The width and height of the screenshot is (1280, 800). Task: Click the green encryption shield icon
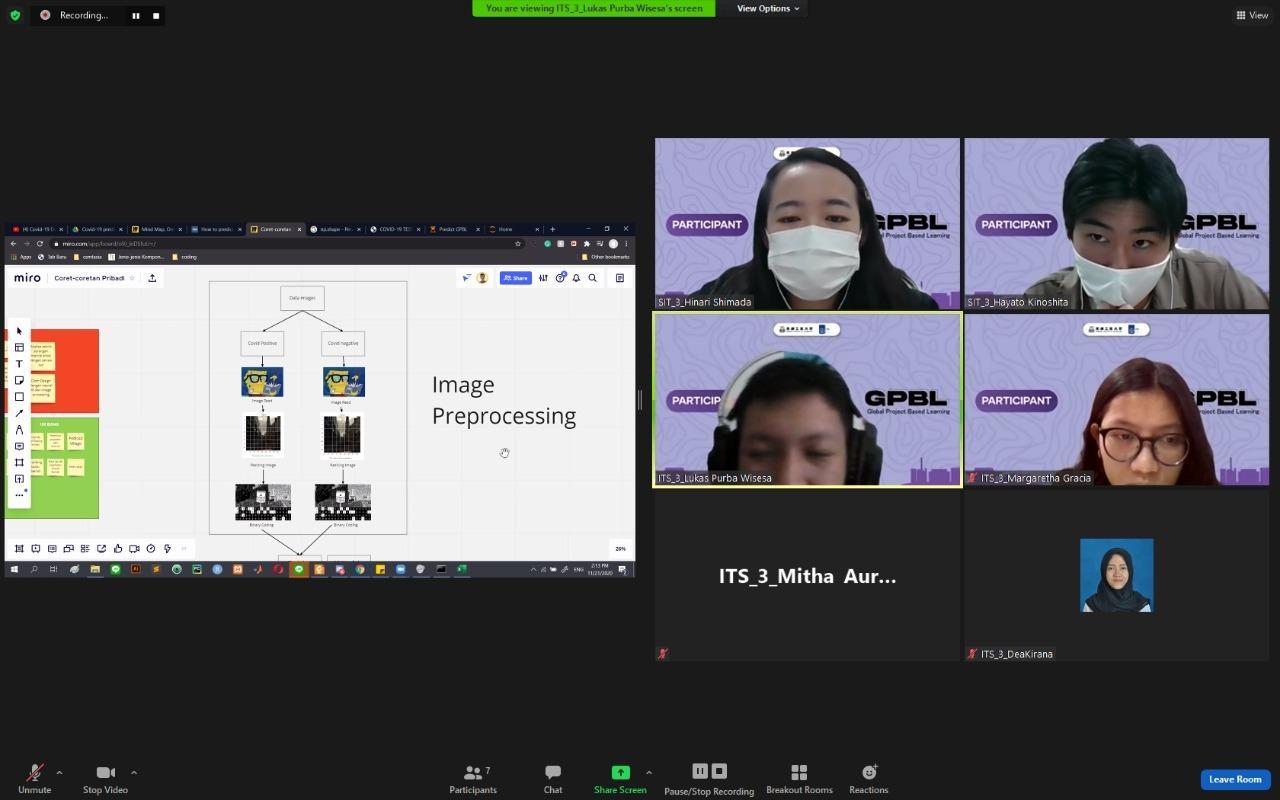(14, 15)
